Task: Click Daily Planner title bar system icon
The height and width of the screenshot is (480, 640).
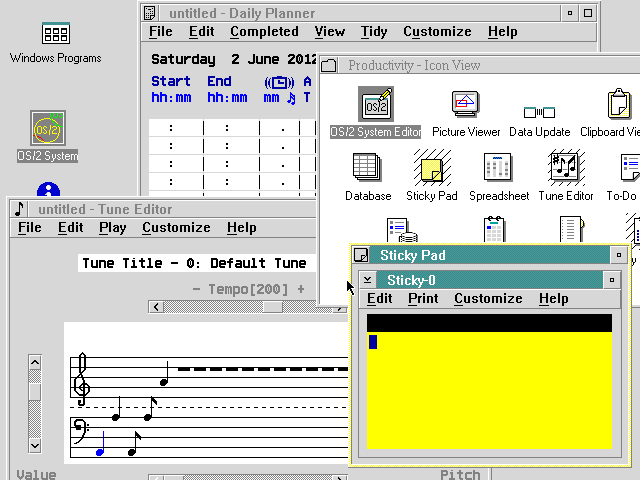Action: pyautogui.click(x=150, y=13)
